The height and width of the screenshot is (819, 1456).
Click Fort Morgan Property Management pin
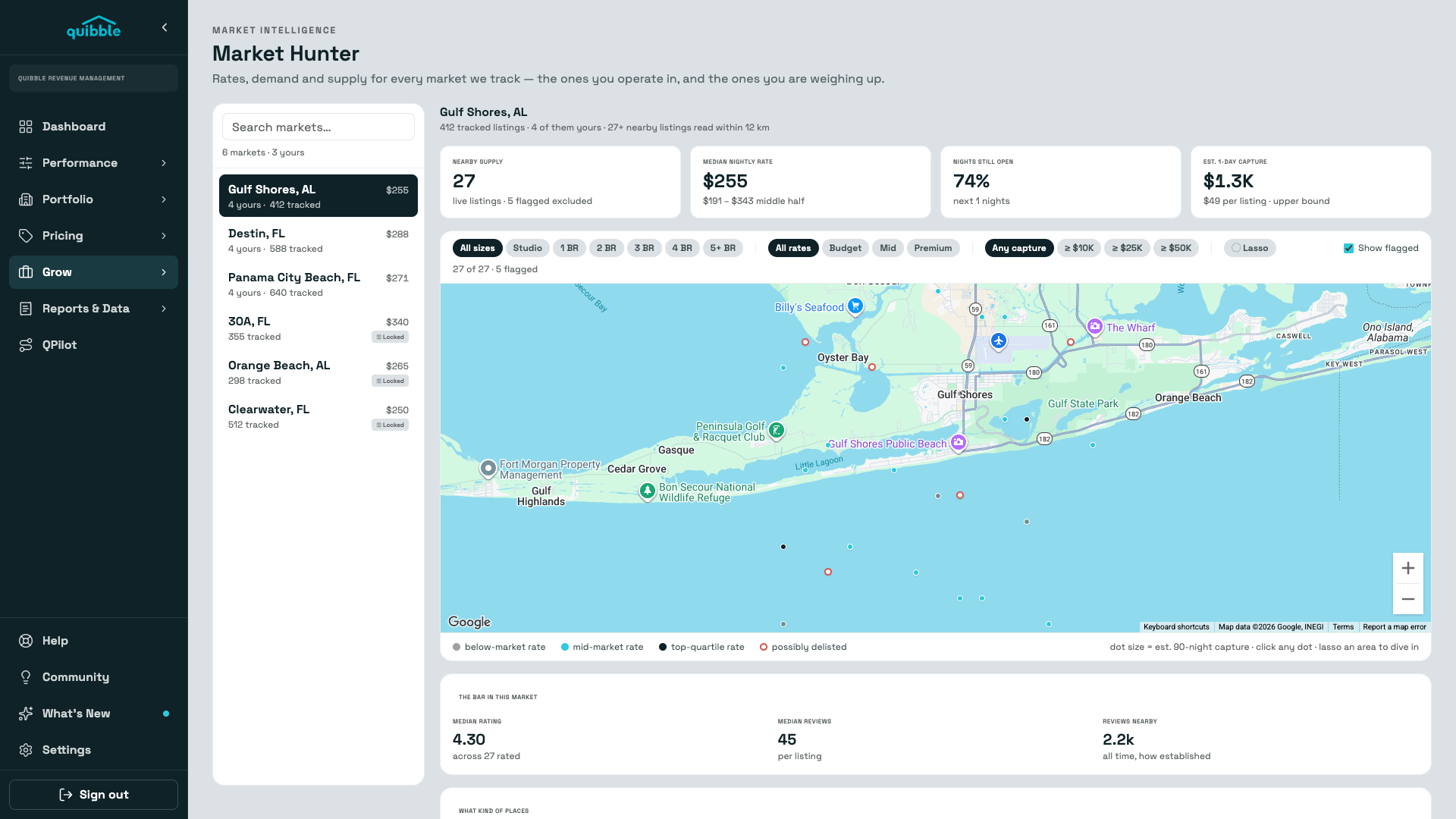click(488, 469)
